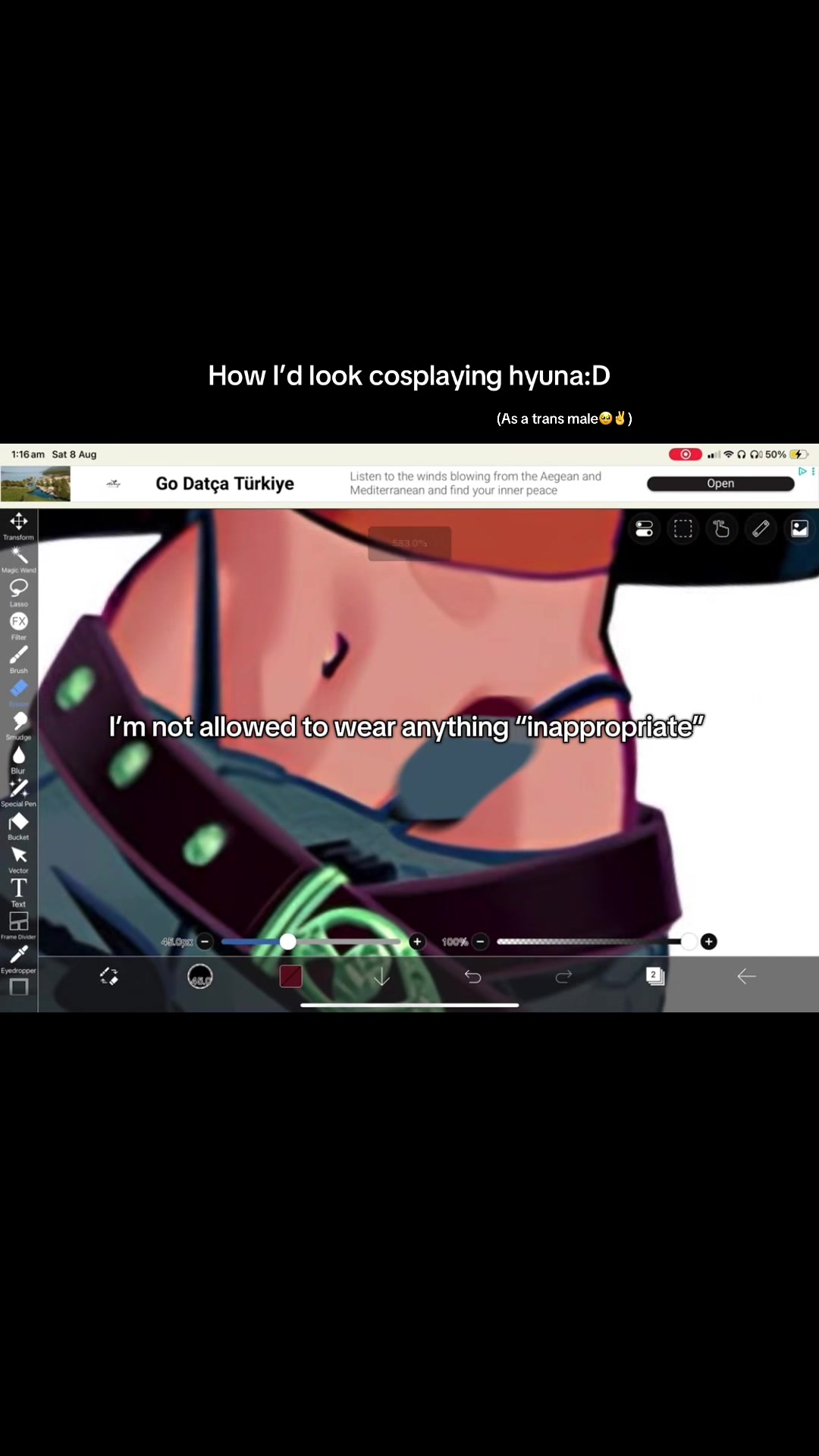Redo the last action
Image resolution: width=819 pixels, height=1456 pixels.
(563, 977)
